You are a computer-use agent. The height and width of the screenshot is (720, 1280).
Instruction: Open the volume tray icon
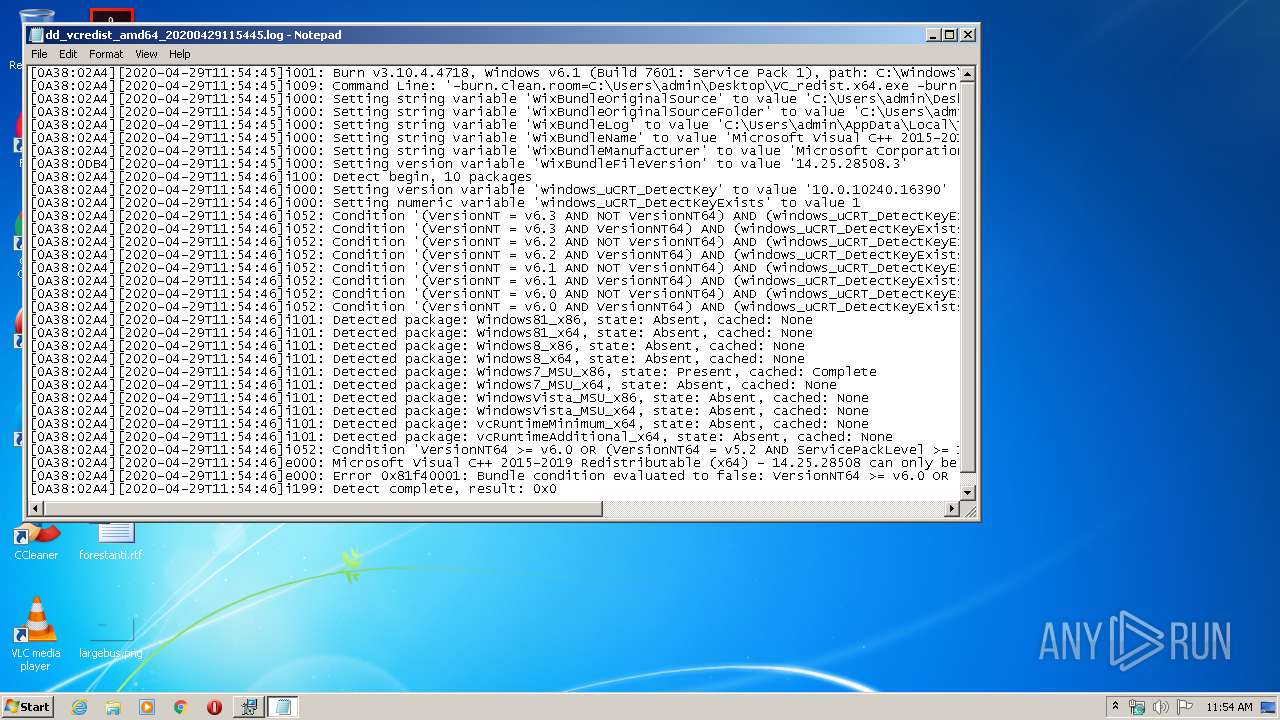coord(1161,707)
